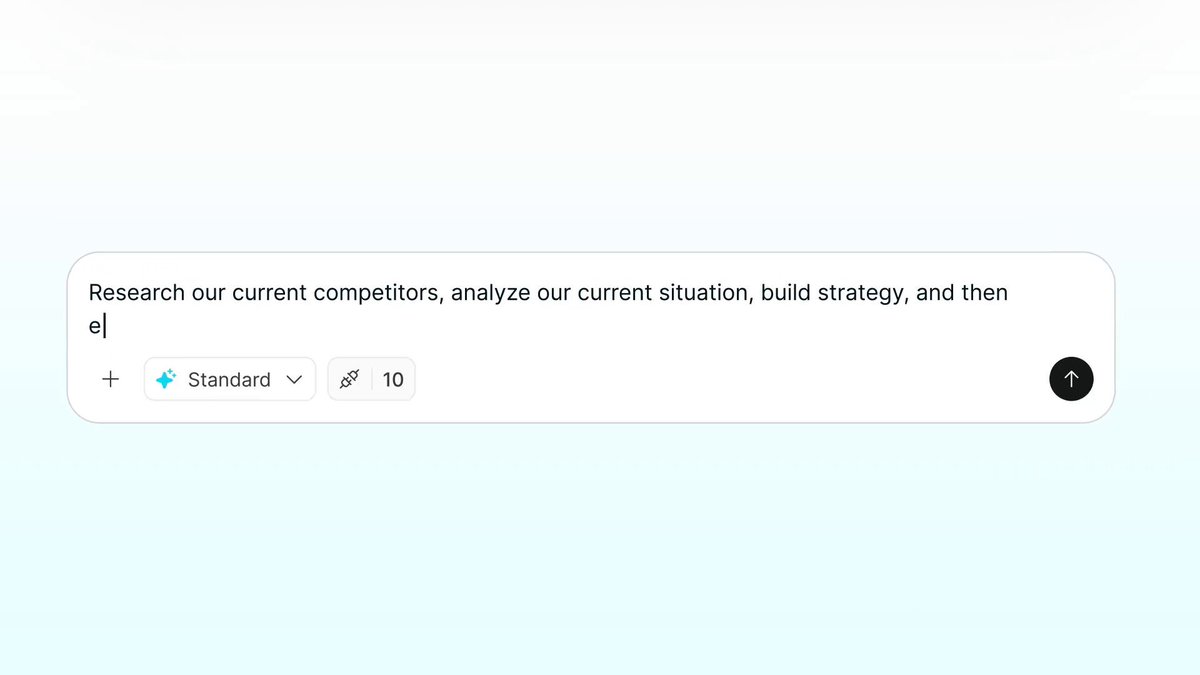Screen dimensions: 1200x675
Task: Click the plus attachment icon
Action: [111, 380]
